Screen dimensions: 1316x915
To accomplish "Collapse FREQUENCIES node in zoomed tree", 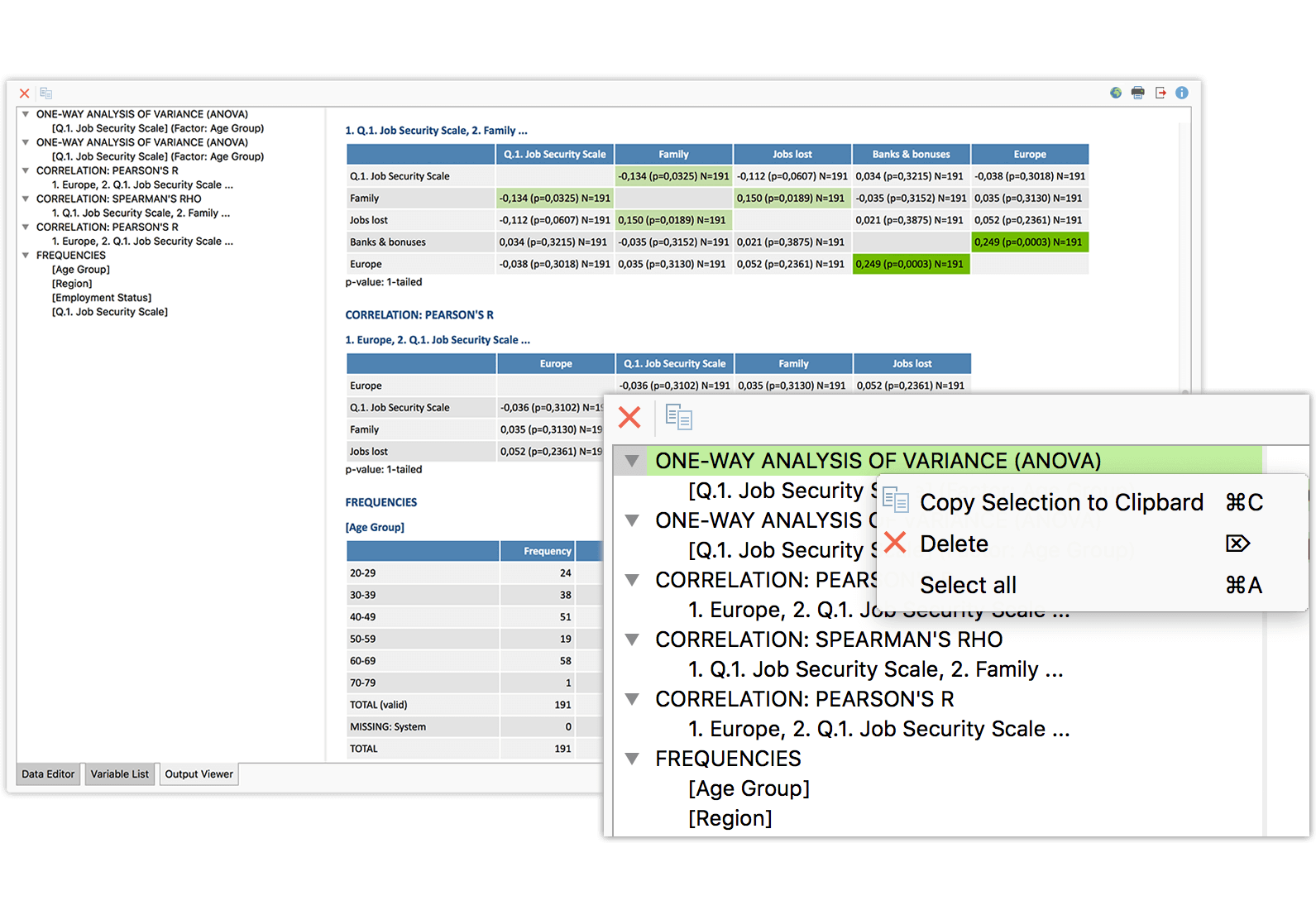I will tap(632, 759).
